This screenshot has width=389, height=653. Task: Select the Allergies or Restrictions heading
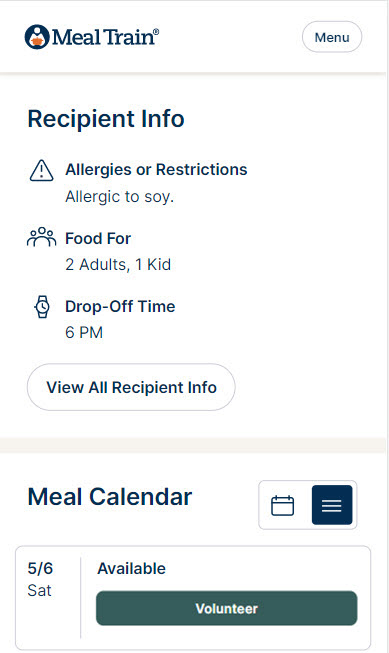[156, 169]
